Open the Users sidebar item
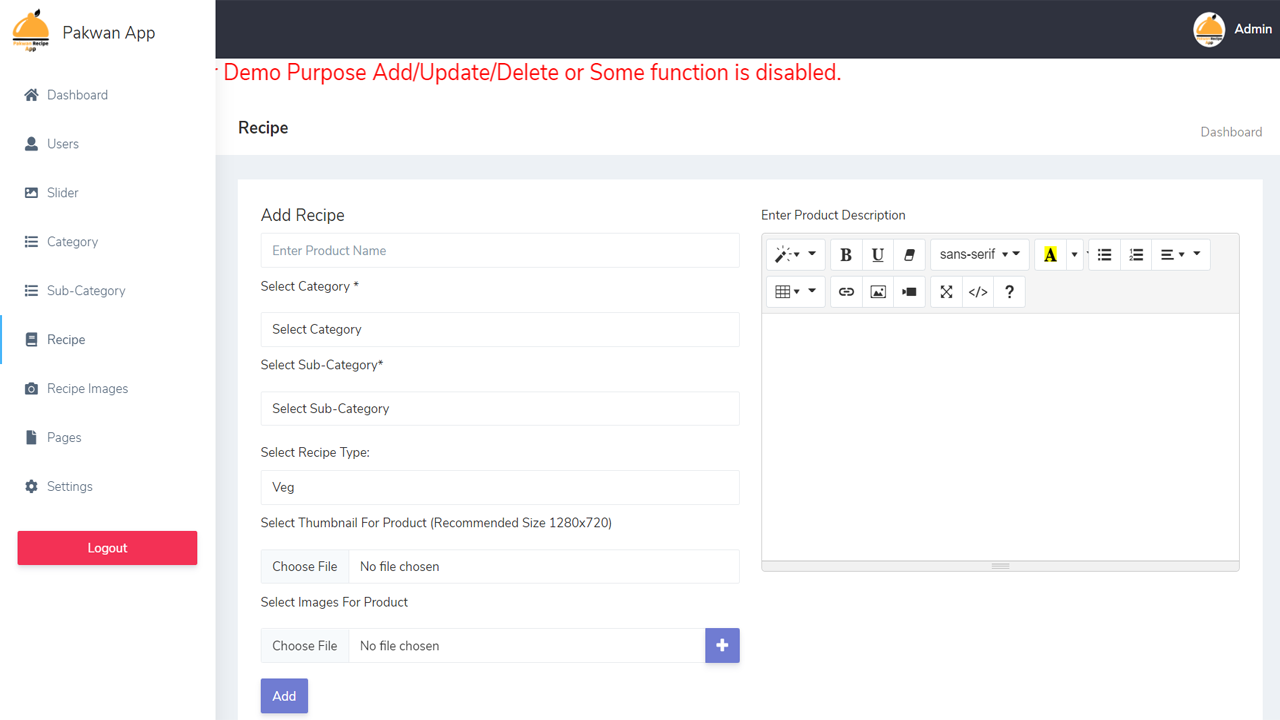The image size is (1280, 720). coord(107,144)
